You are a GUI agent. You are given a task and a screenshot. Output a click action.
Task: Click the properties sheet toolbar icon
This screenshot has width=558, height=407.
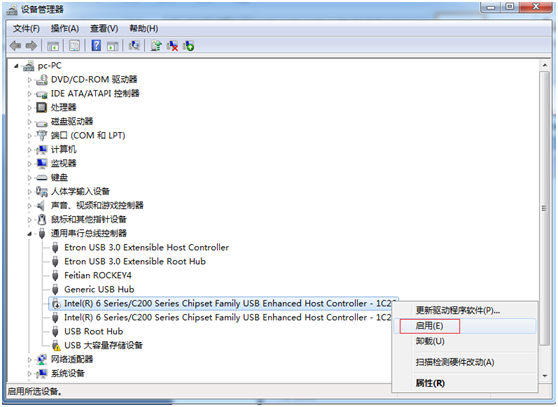tap(74, 46)
